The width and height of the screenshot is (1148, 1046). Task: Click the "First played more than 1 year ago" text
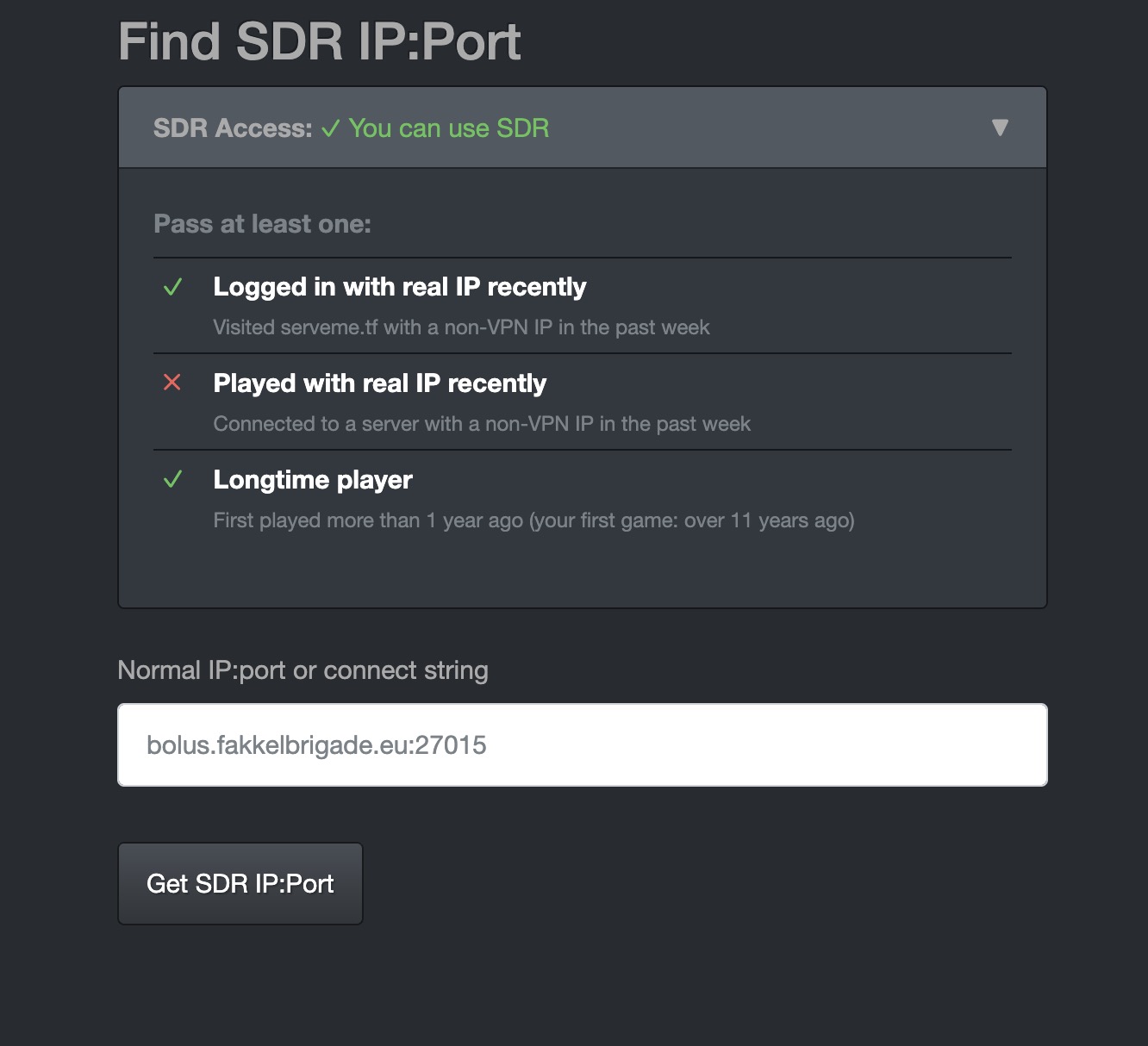(x=368, y=520)
